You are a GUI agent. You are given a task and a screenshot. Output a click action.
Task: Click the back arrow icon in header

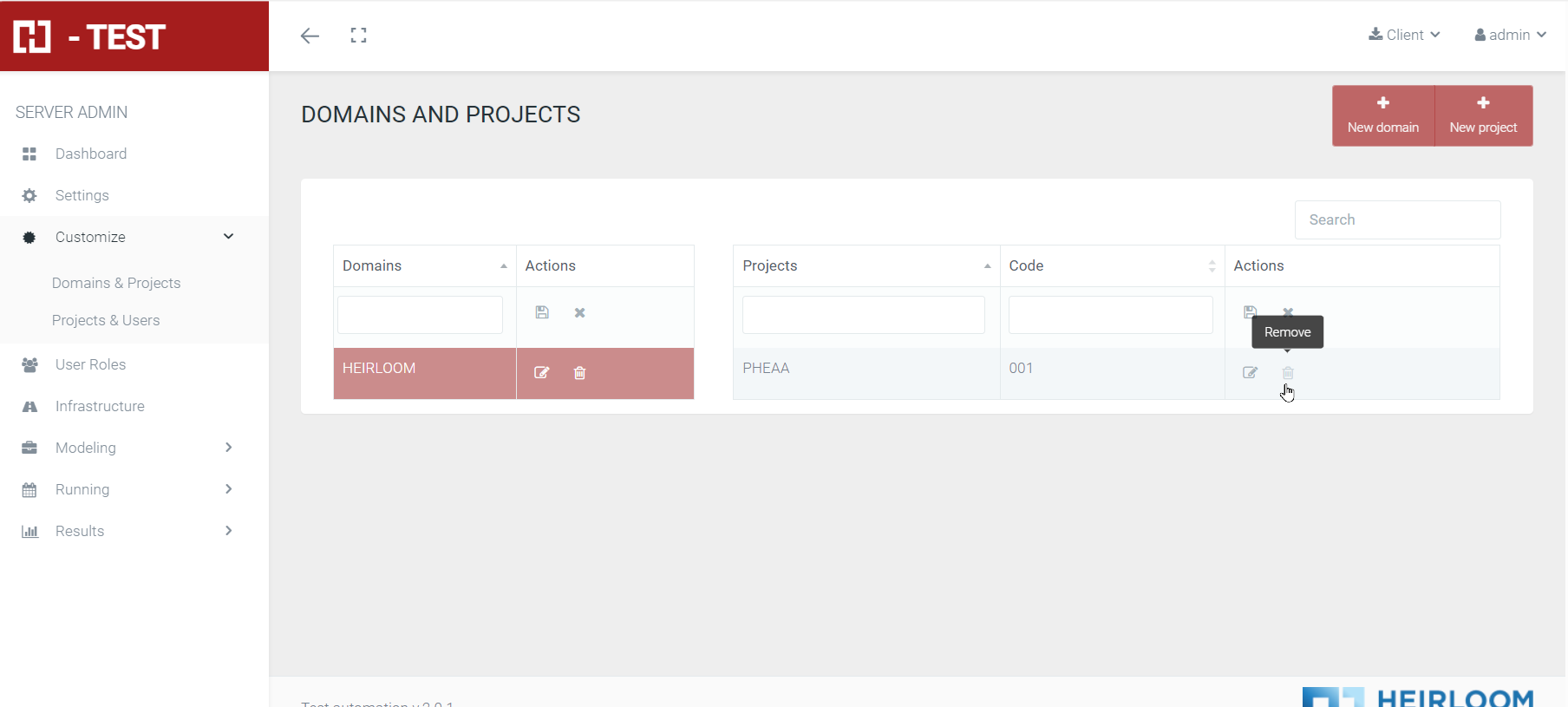click(x=310, y=36)
